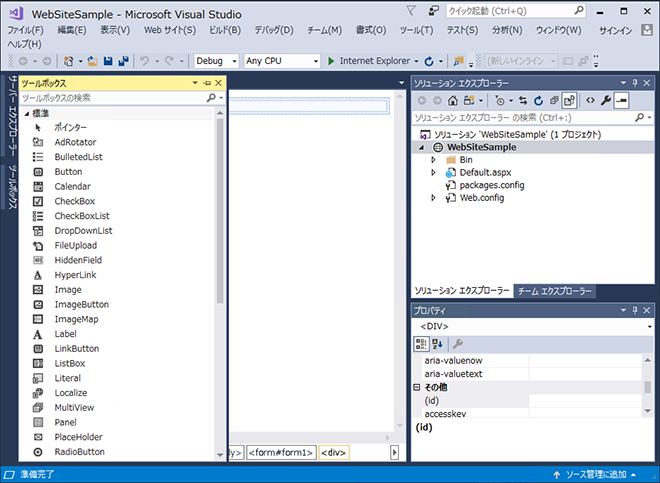Click the Save All toolbar icon
This screenshot has height=483, width=660.
[x=123, y=61]
